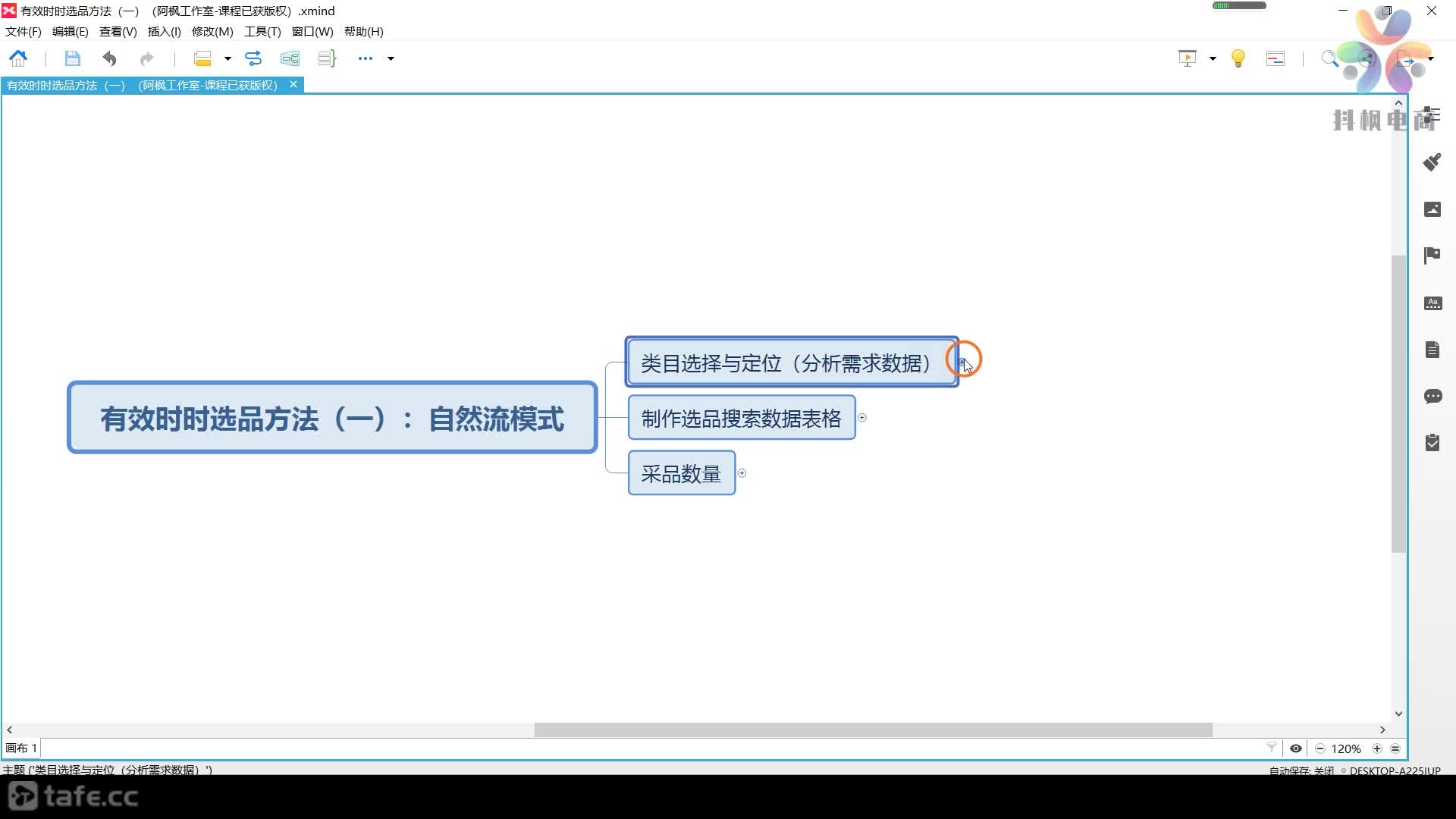Open the 编辑(E) menu
This screenshot has height=819, width=1456.
(70, 32)
